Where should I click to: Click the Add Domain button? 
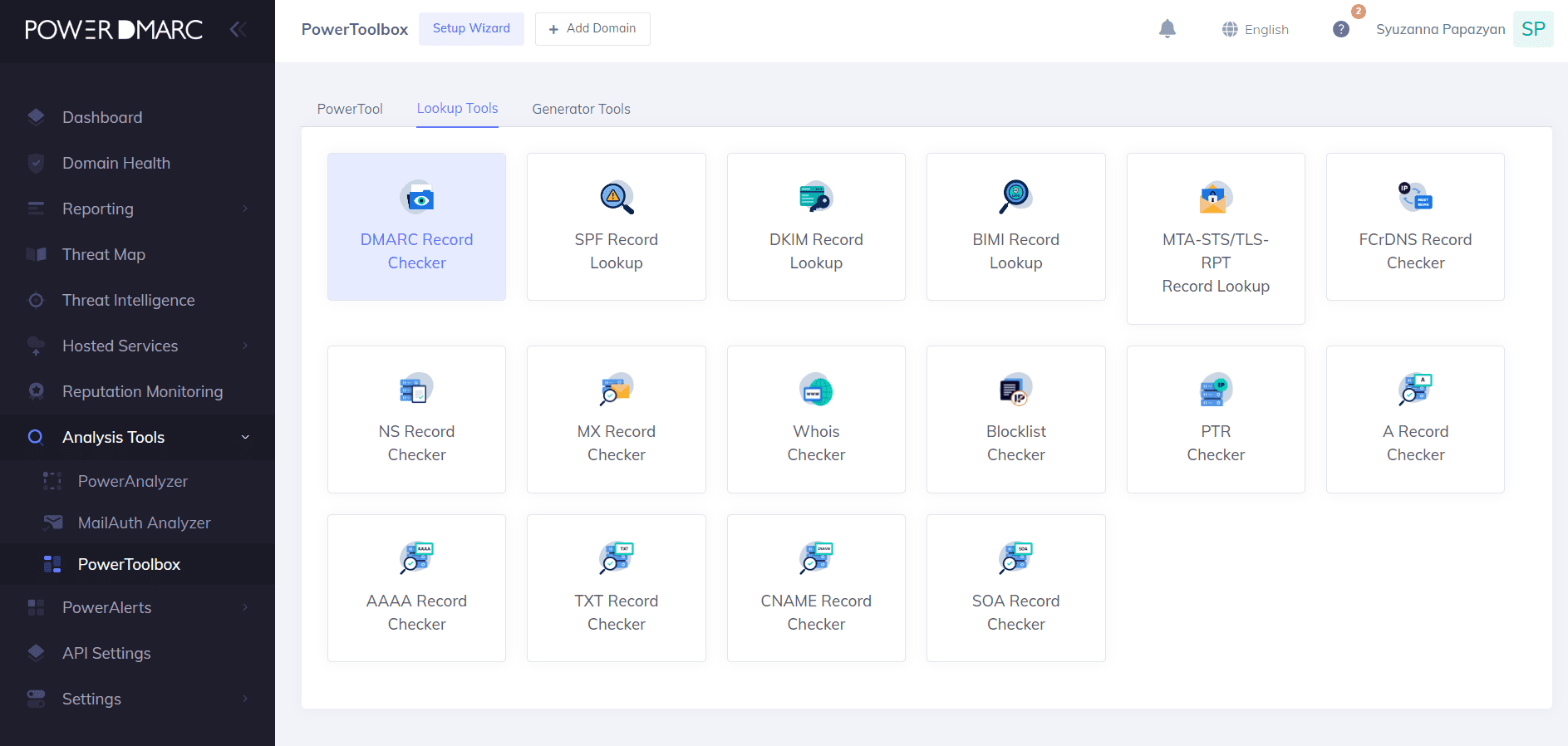592,28
